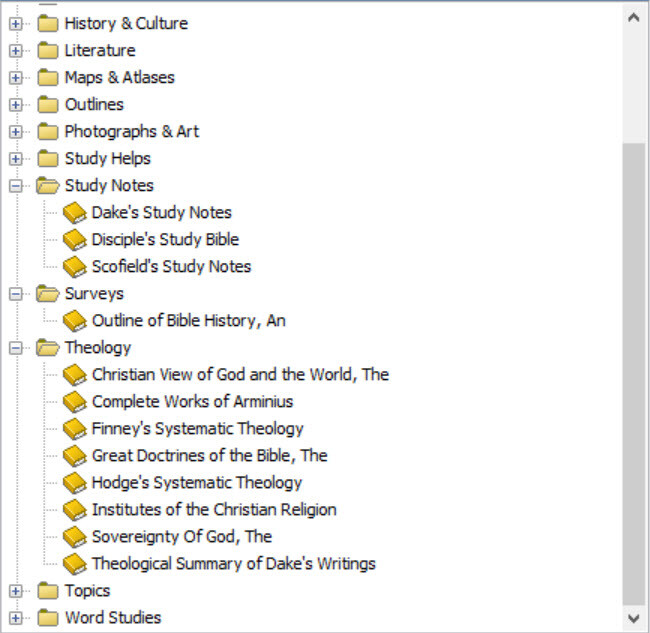The height and width of the screenshot is (633, 650).
Task: Select the Literature label
Action: click(100, 51)
